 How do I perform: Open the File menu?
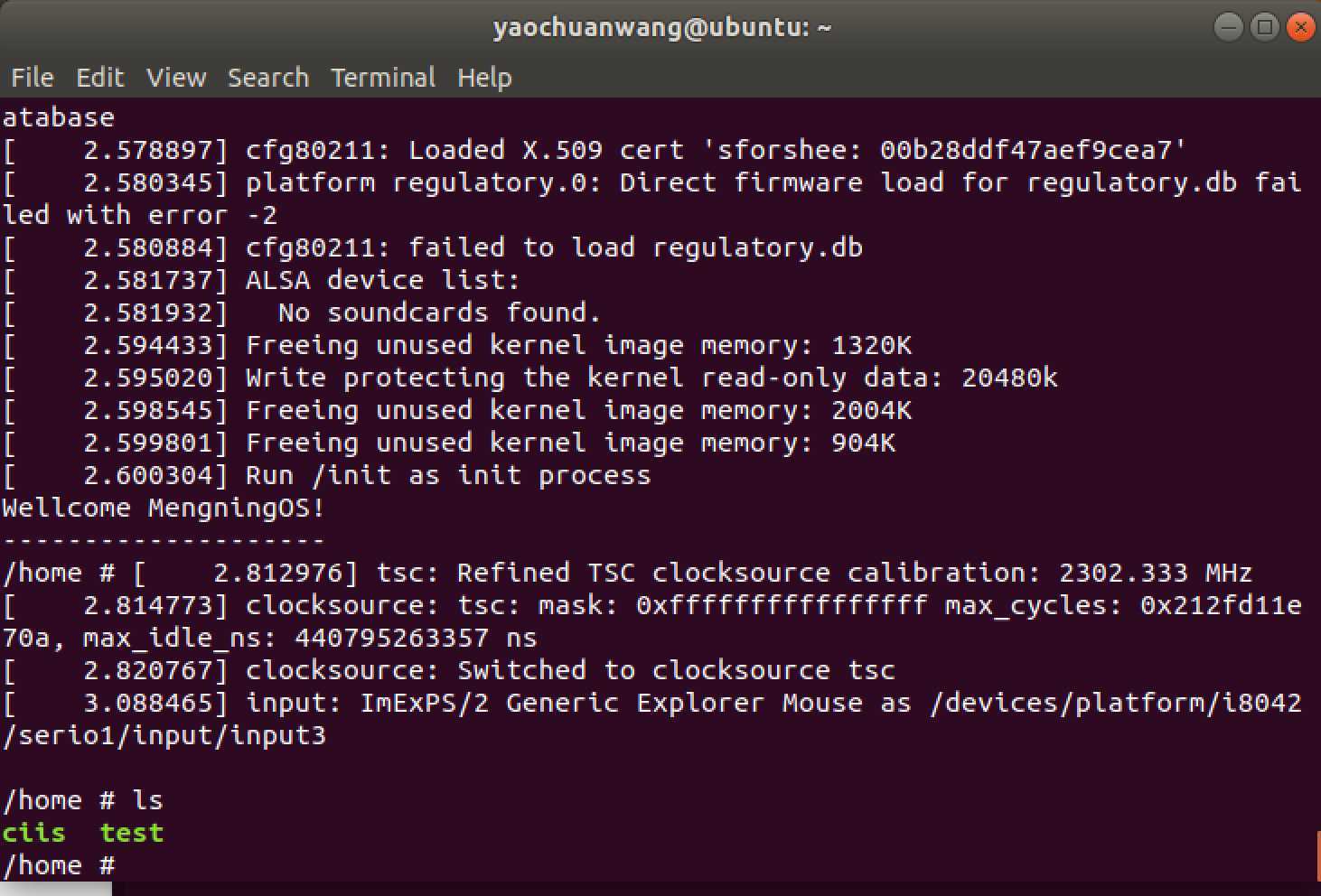click(x=33, y=78)
